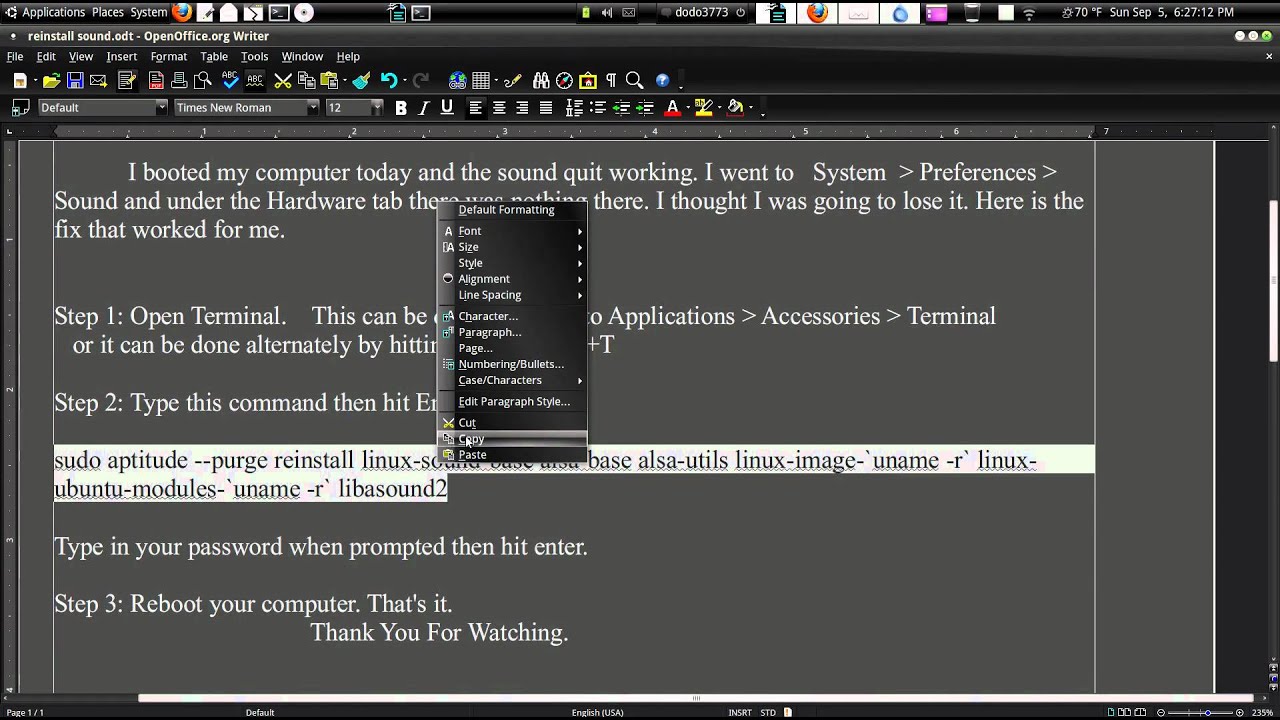Open Find & Replace binoculars icon
The width and height of the screenshot is (1280, 720).
[x=541, y=81]
